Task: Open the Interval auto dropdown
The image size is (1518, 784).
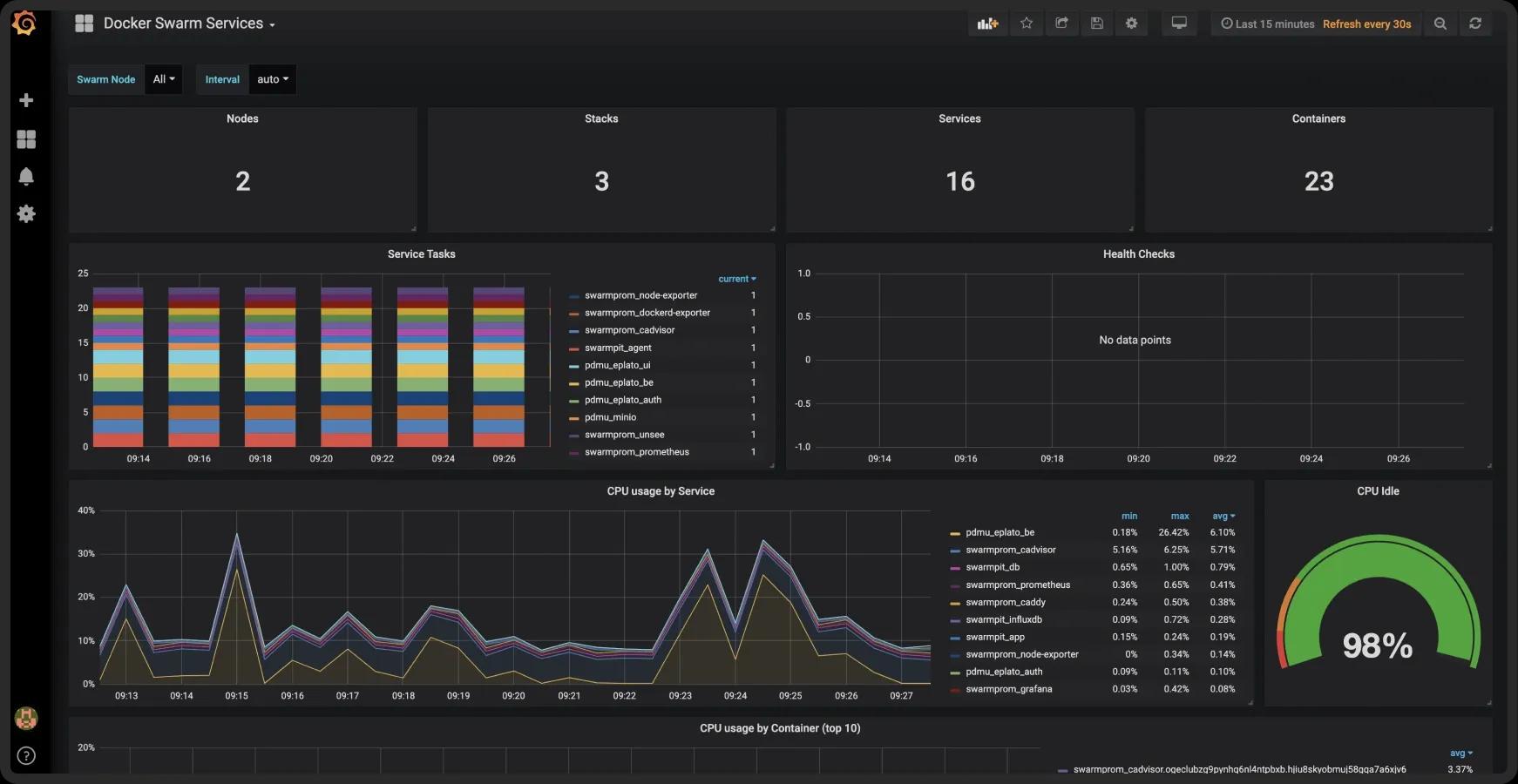Action: click(272, 79)
